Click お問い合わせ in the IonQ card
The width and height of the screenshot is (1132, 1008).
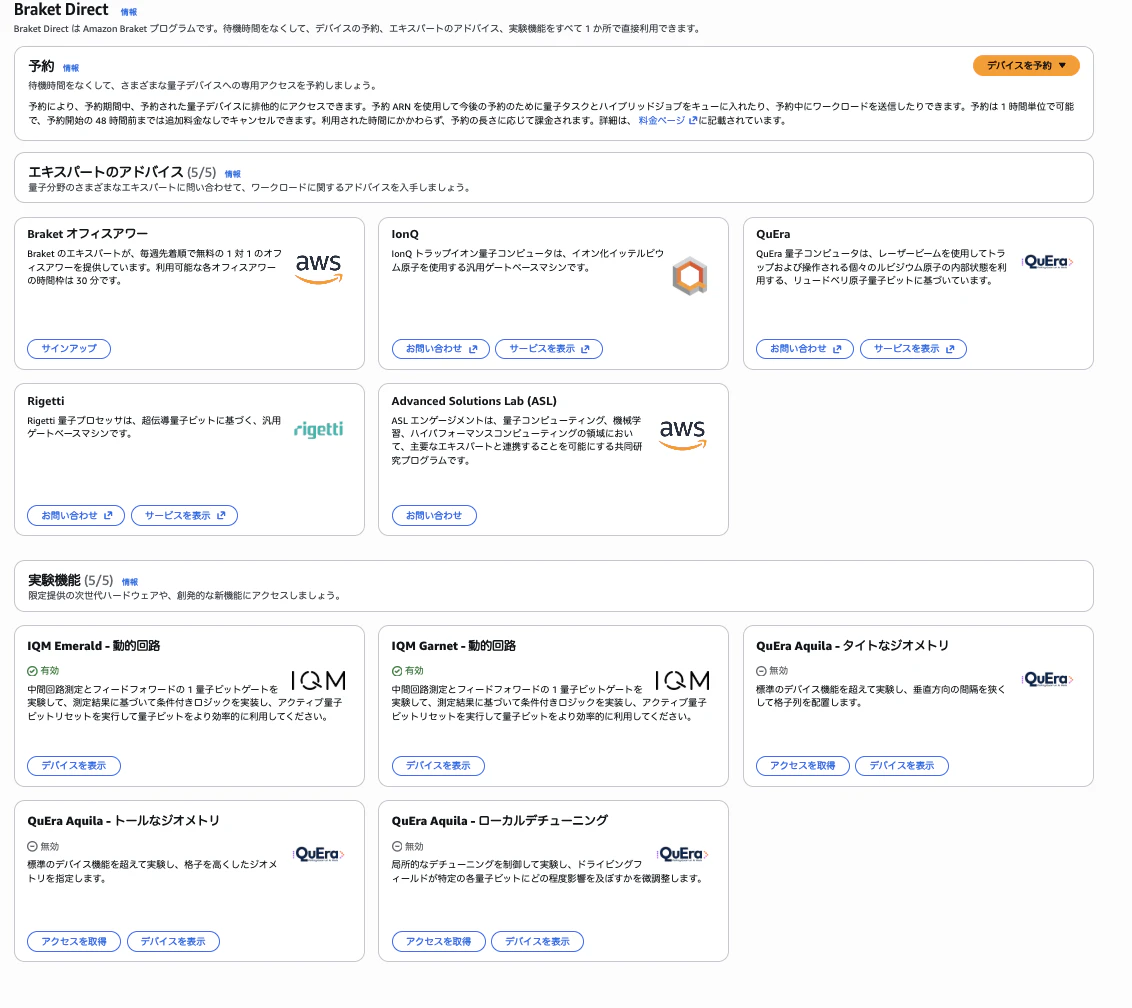pyautogui.click(x=440, y=349)
